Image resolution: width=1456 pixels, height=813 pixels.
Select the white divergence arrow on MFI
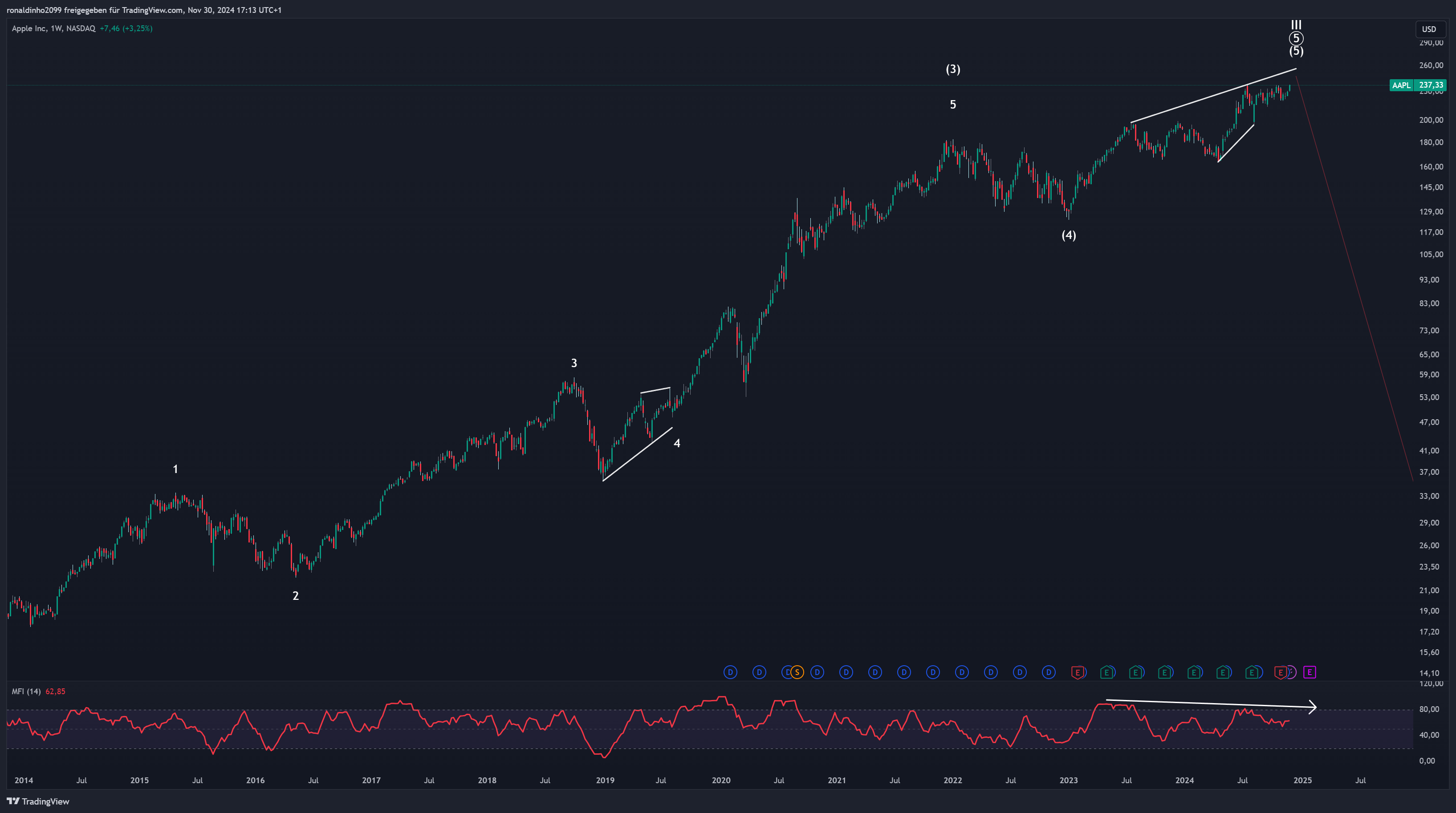coord(1211,704)
